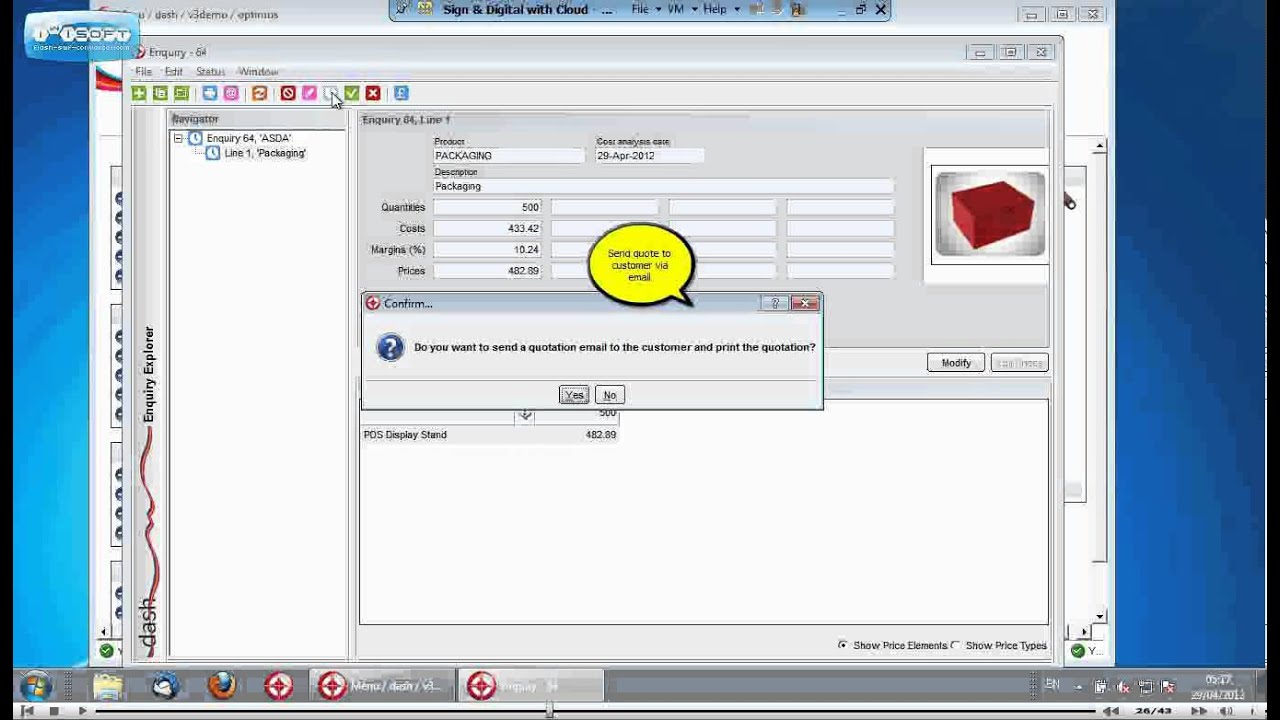Viewport: 1280px width, 720px height.
Task: Click the green plus add icon
Action: [139, 93]
